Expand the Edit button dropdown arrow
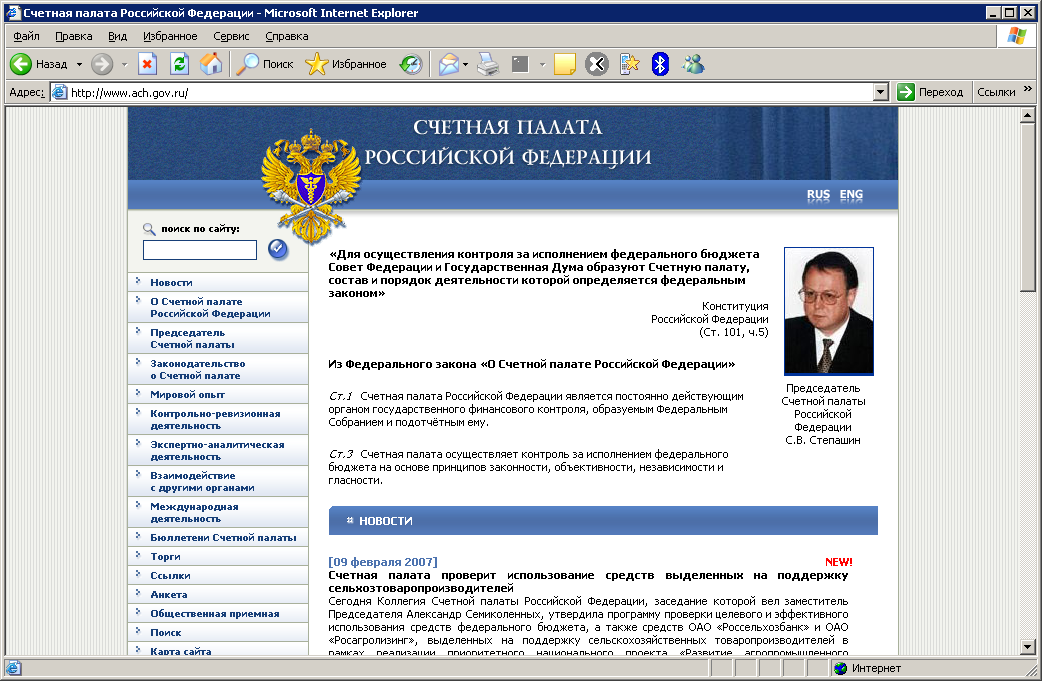Image resolution: width=1042 pixels, height=681 pixels. [542, 64]
